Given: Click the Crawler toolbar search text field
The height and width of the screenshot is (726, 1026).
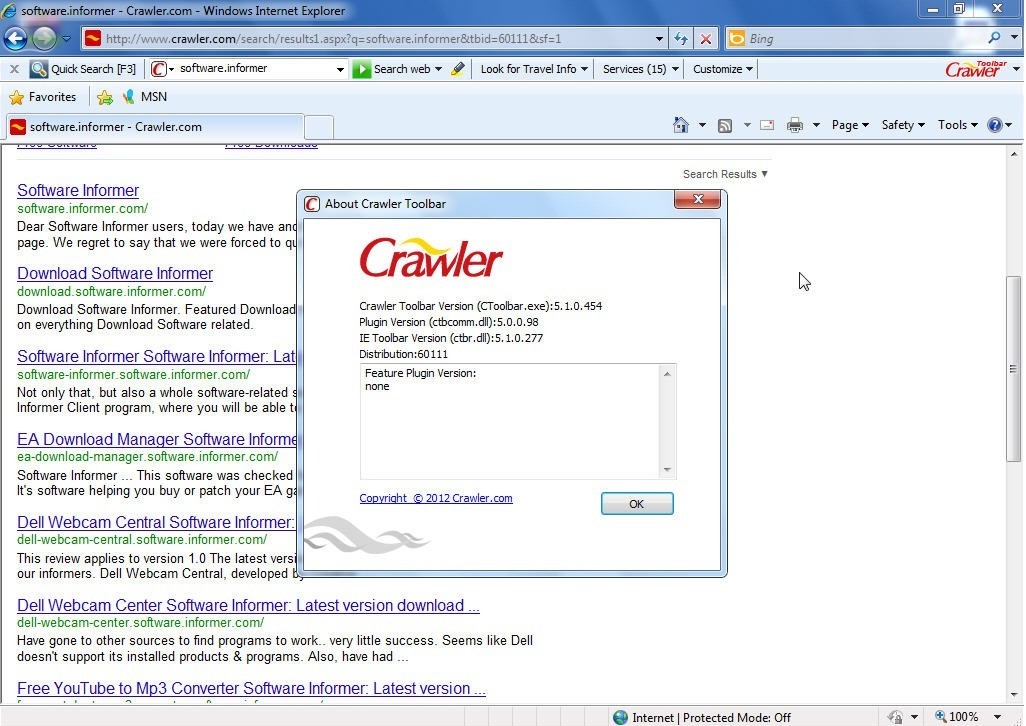Looking at the screenshot, I should point(255,68).
